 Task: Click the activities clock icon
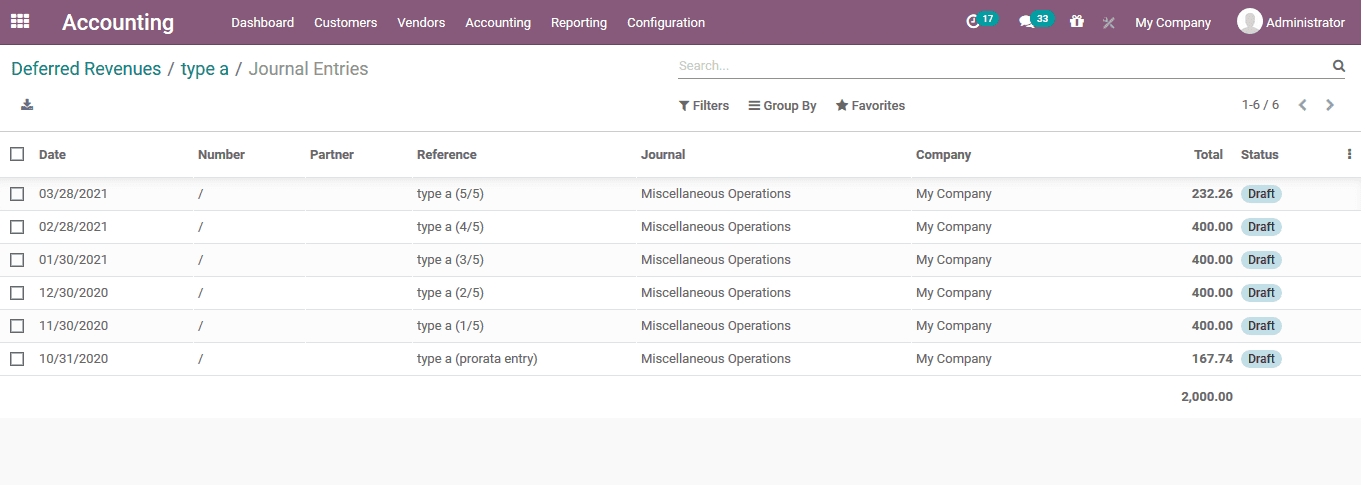click(973, 22)
